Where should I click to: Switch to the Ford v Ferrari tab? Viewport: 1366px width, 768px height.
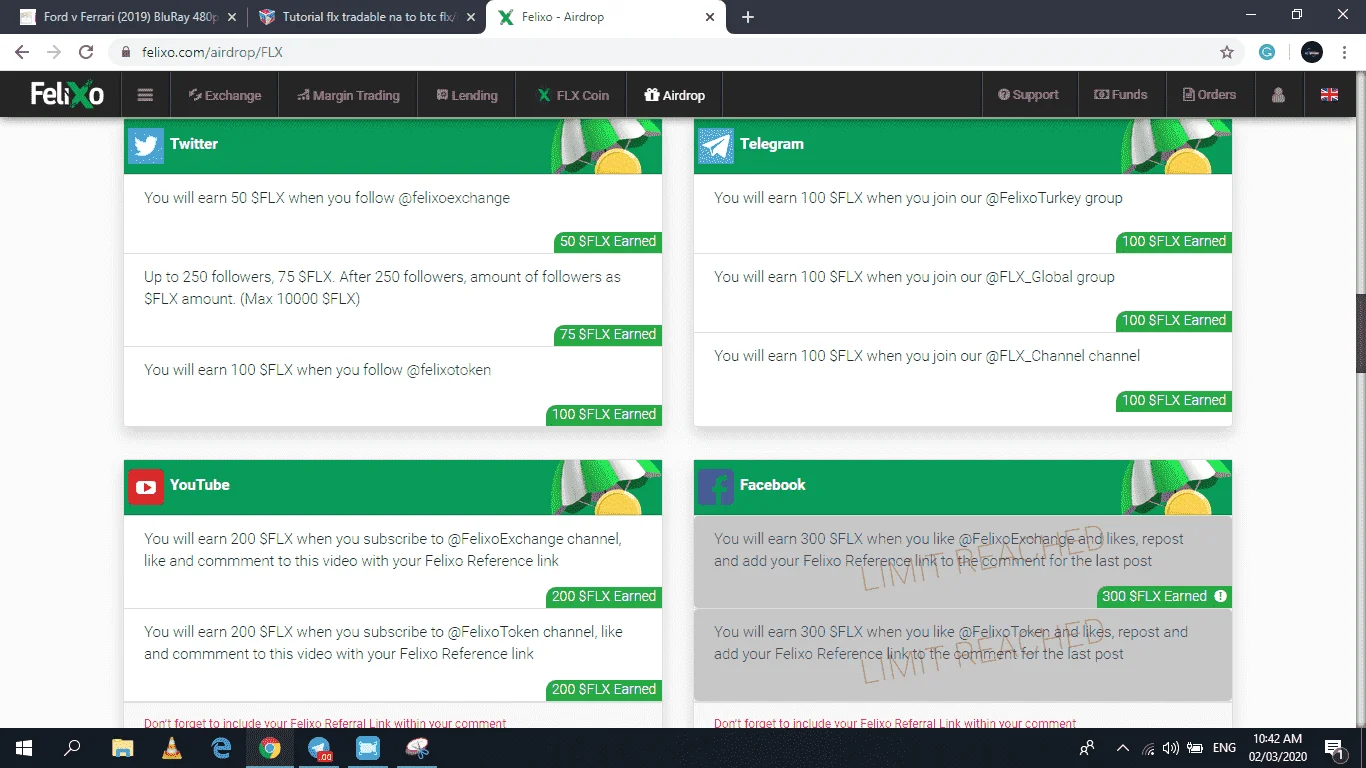[x=127, y=17]
